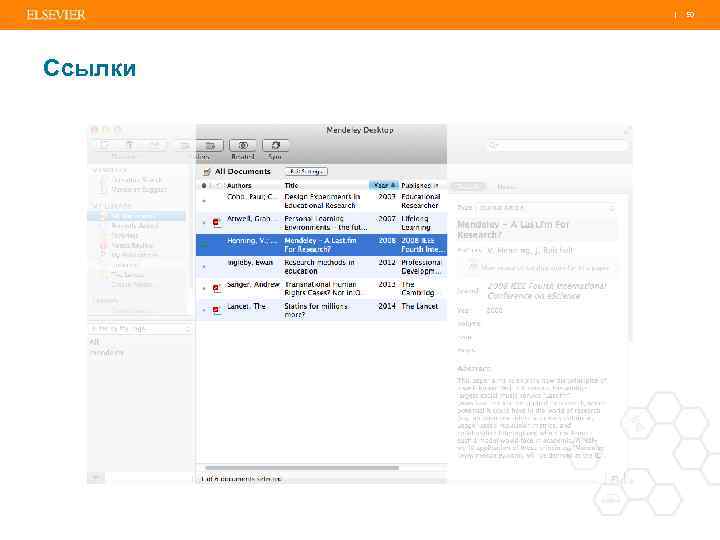Open the PDF icon of the Lancet paper
This screenshot has width=720, height=540.
pyautogui.click(x=216, y=310)
